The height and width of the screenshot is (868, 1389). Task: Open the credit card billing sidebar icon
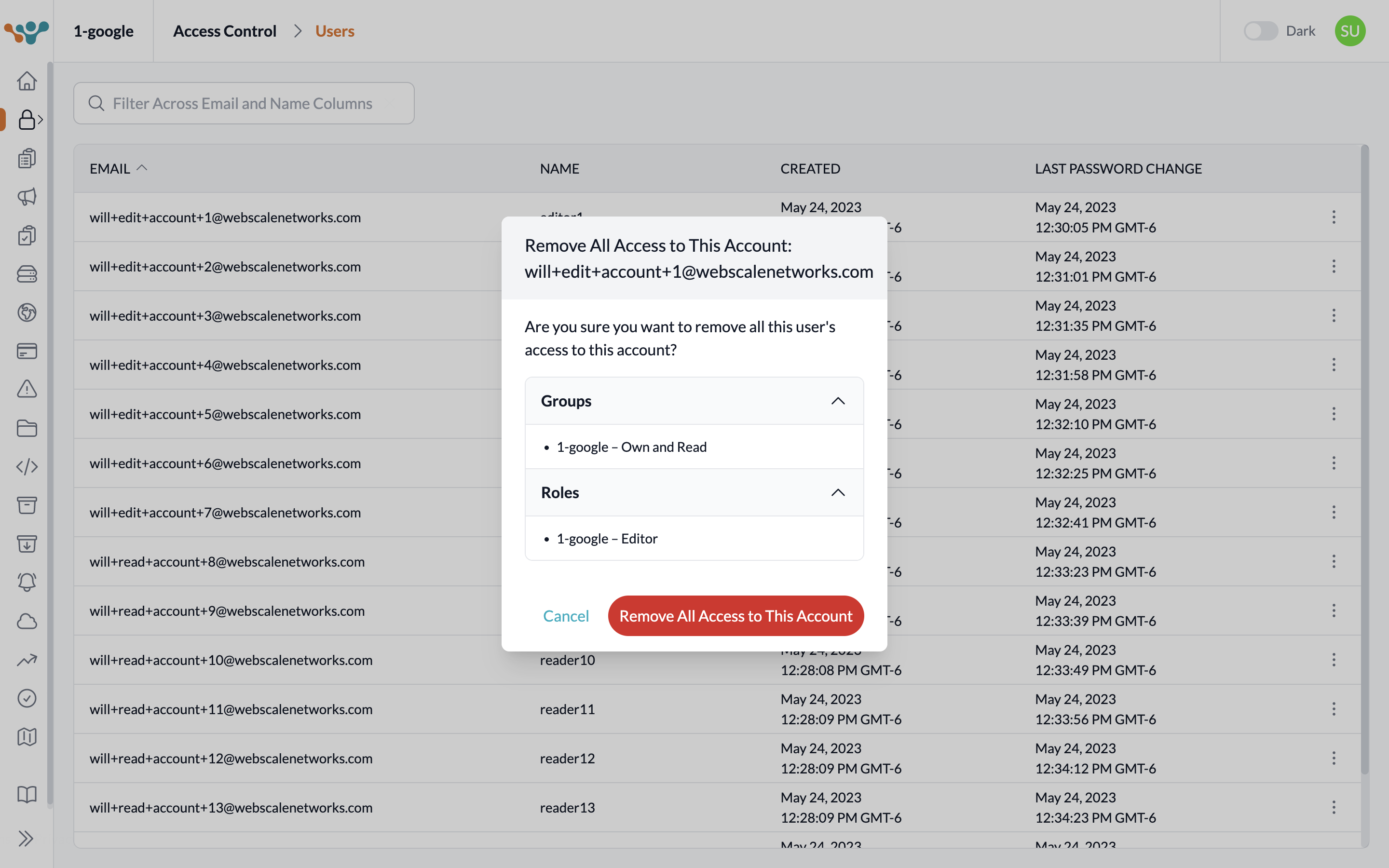27,351
